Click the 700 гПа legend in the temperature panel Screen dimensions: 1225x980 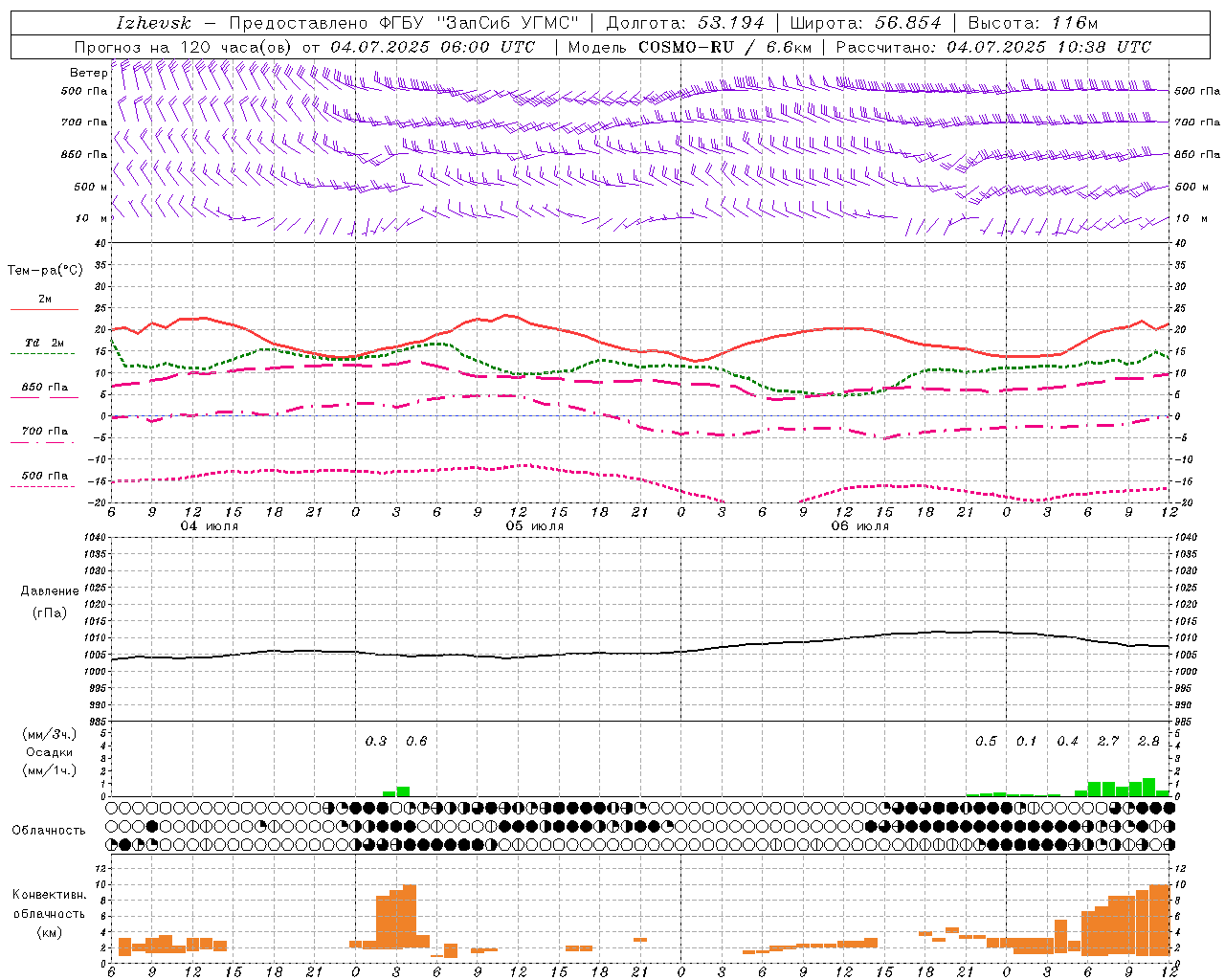(45, 432)
